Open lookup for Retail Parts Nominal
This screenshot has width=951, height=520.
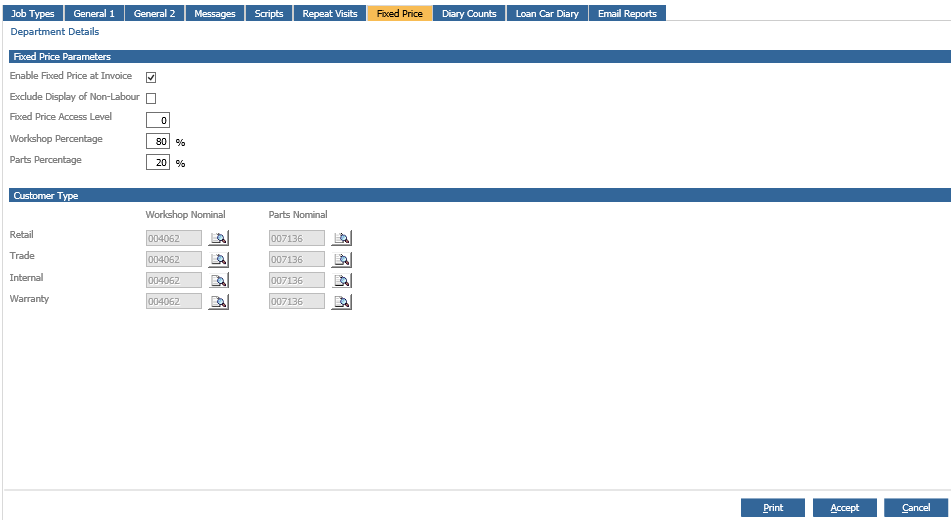point(342,238)
